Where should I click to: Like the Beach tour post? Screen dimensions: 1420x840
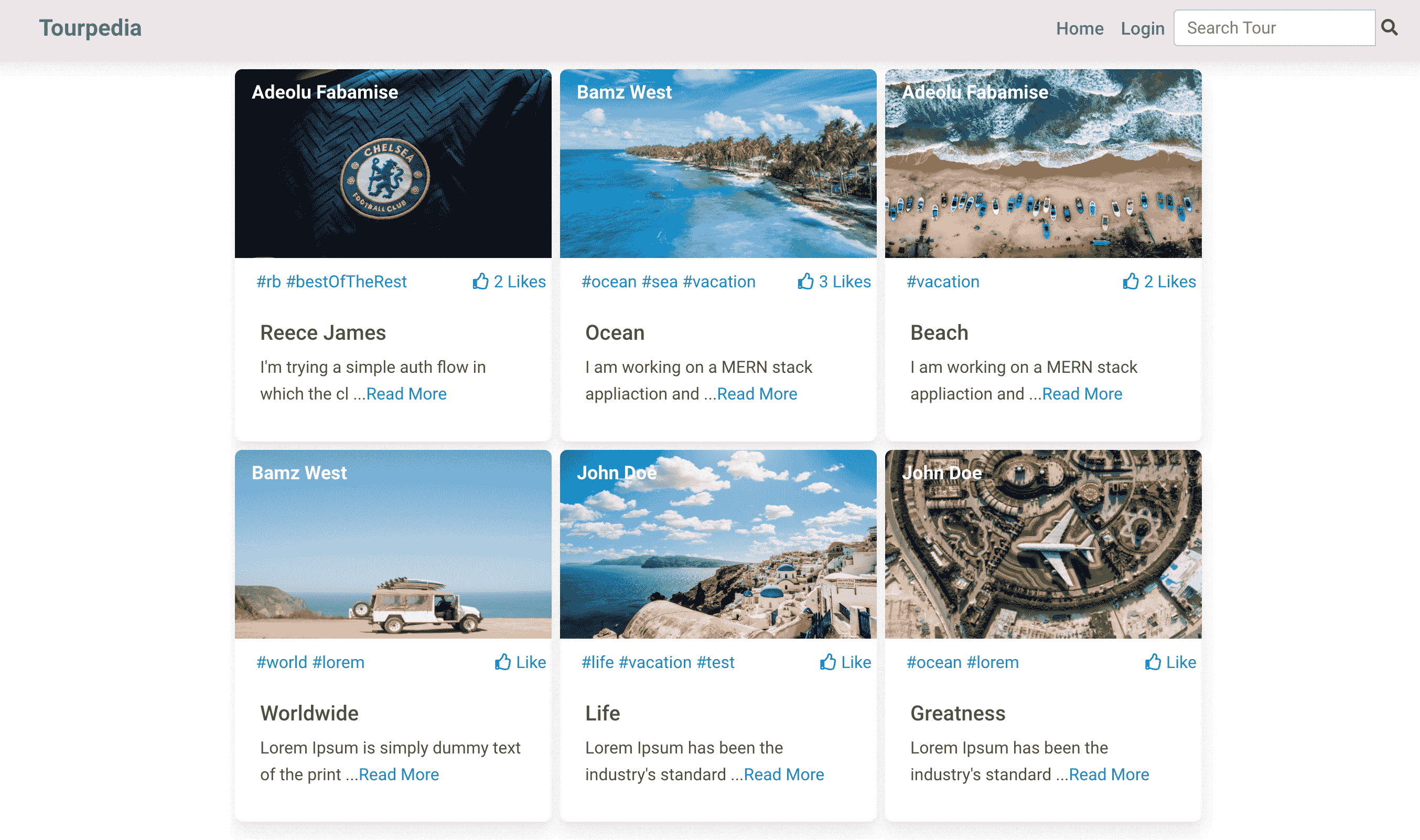click(x=1158, y=282)
